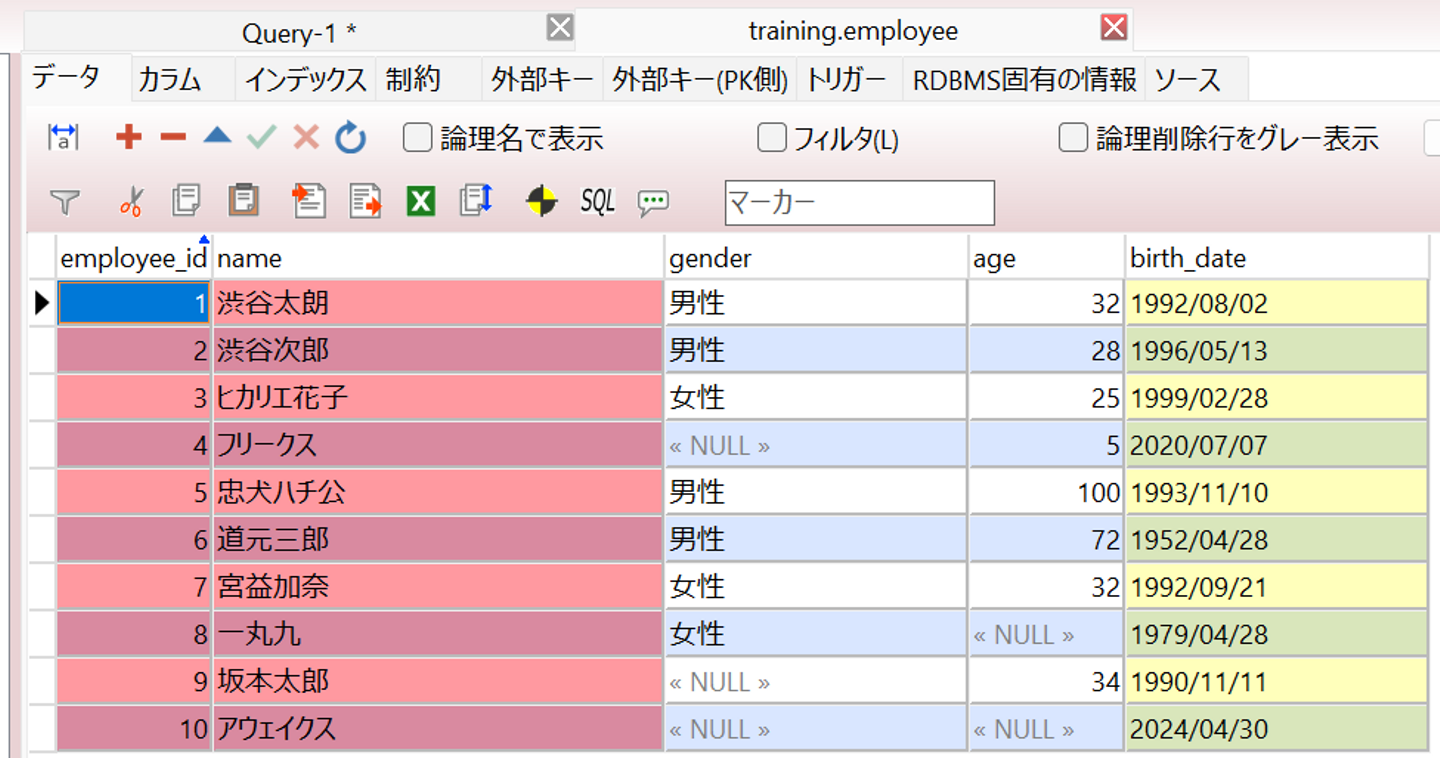
Task: Check the 論理削除行をグレー表示 option
Action: (x=1073, y=138)
